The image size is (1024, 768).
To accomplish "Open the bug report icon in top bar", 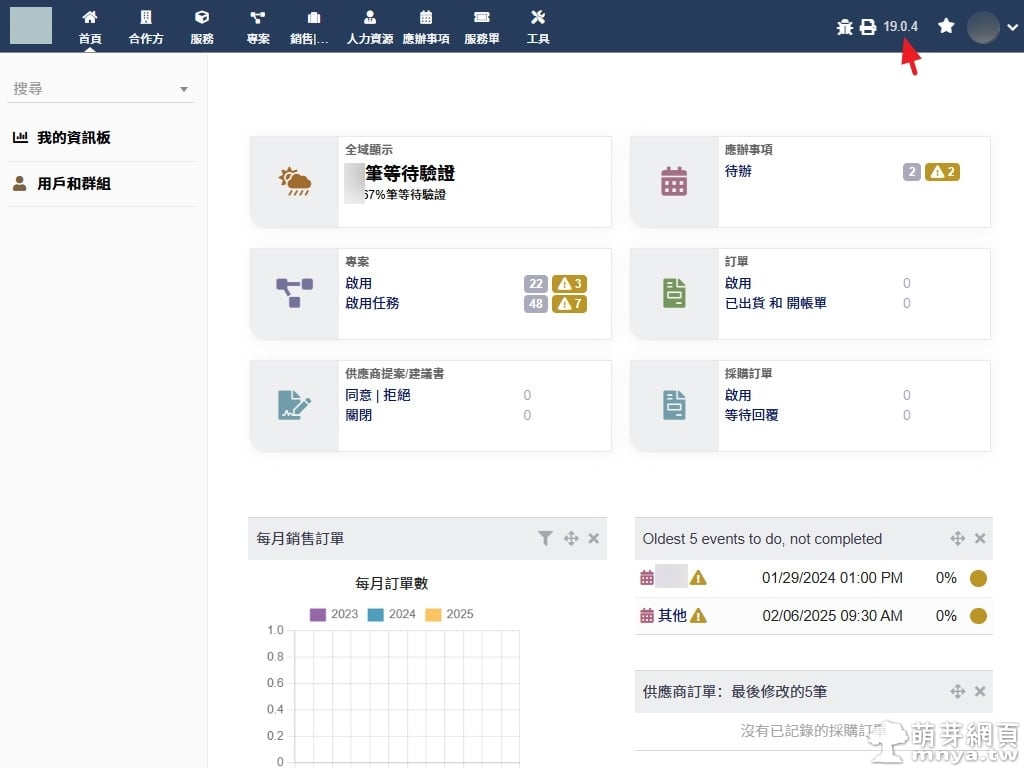I will (x=845, y=27).
